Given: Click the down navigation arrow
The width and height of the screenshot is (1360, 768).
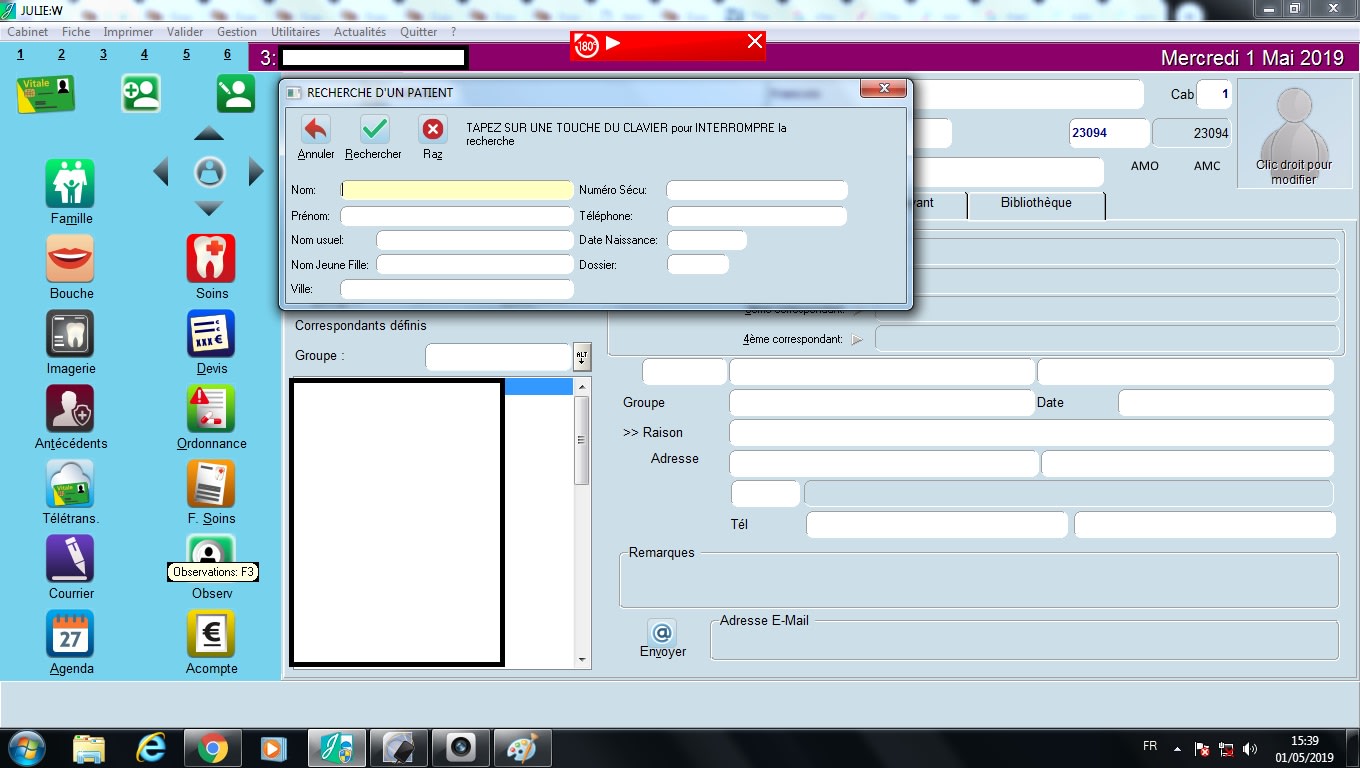Looking at the screenshot, I should click(x=209, y=209).
